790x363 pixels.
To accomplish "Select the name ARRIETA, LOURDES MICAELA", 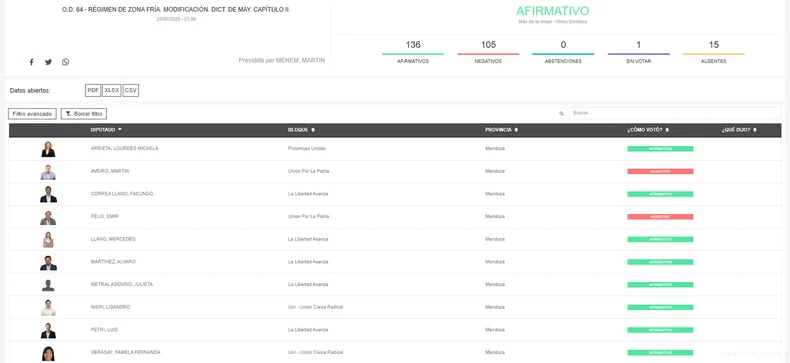I will click(x=124, y=149).
